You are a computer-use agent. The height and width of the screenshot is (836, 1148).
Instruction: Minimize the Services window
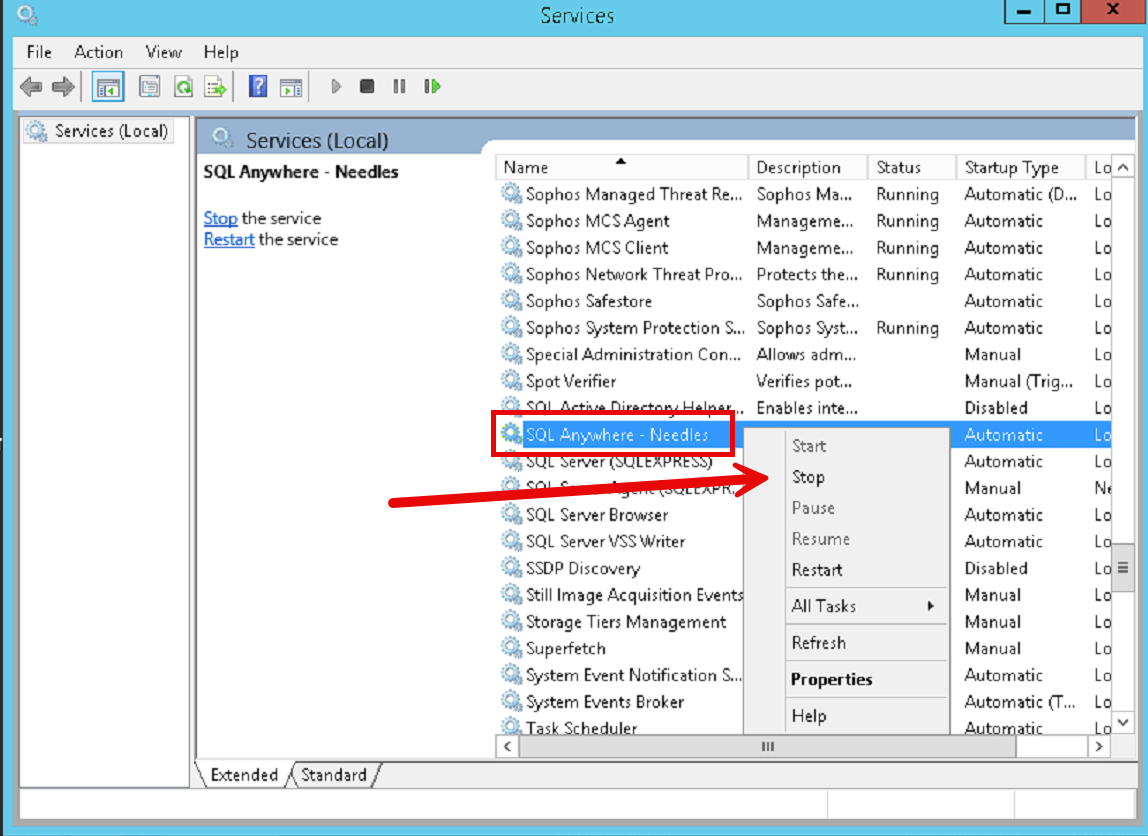(x=1024, y=10)
